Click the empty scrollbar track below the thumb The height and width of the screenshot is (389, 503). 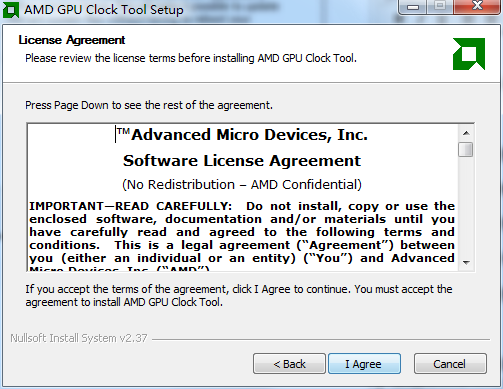466,206
